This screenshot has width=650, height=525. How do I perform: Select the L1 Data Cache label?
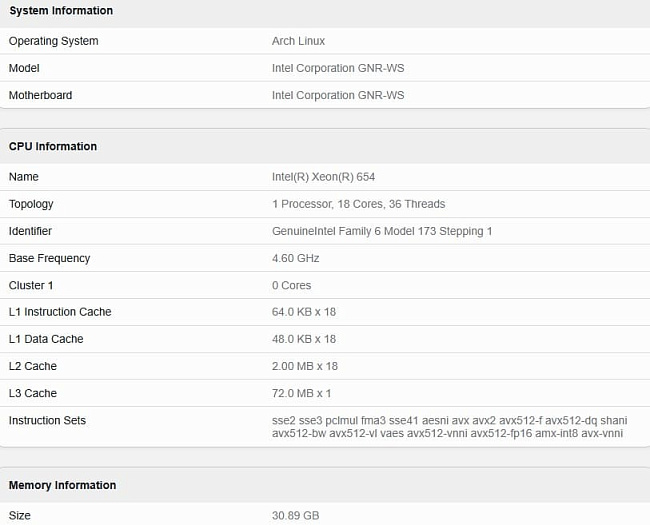[46, 339]
